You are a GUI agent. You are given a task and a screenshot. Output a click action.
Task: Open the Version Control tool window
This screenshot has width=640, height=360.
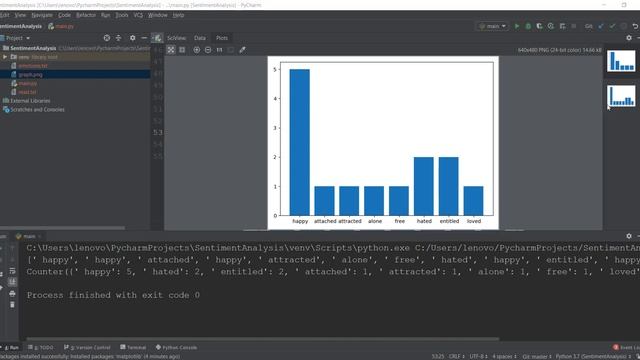(x=87, y=347)
